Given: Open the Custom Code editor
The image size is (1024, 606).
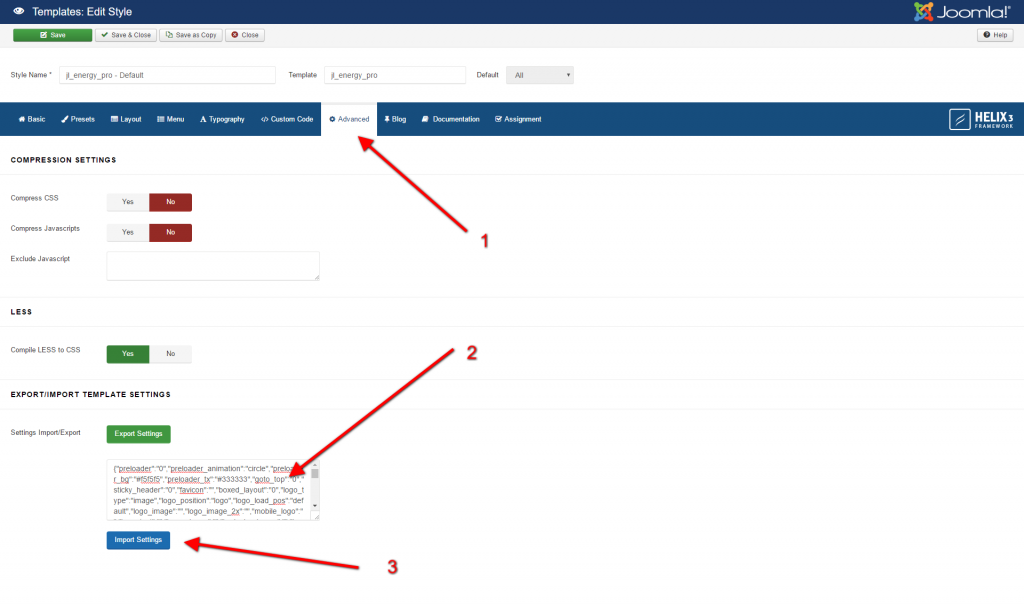Looking at the screenshot, I should [286, 118].
